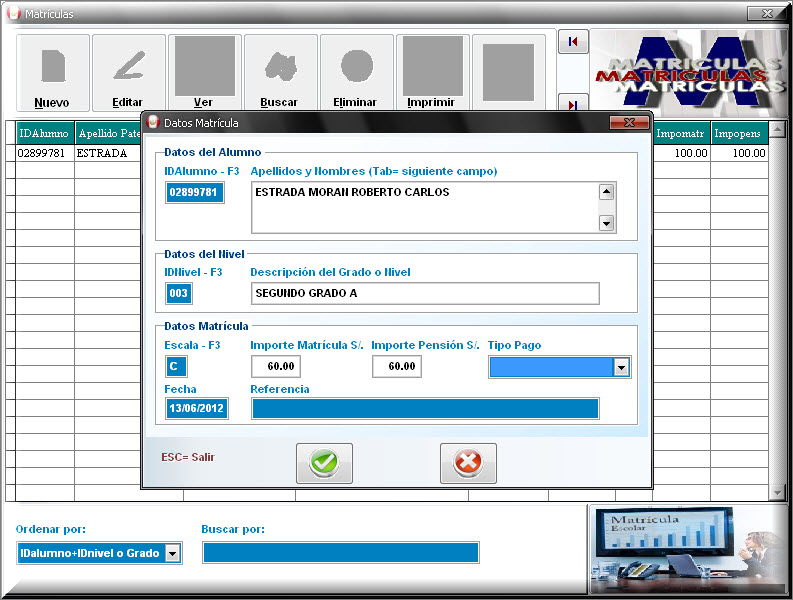Go to first record navigation arrow
This screenshot has width=793, height=600.
[x=573, y=42]
